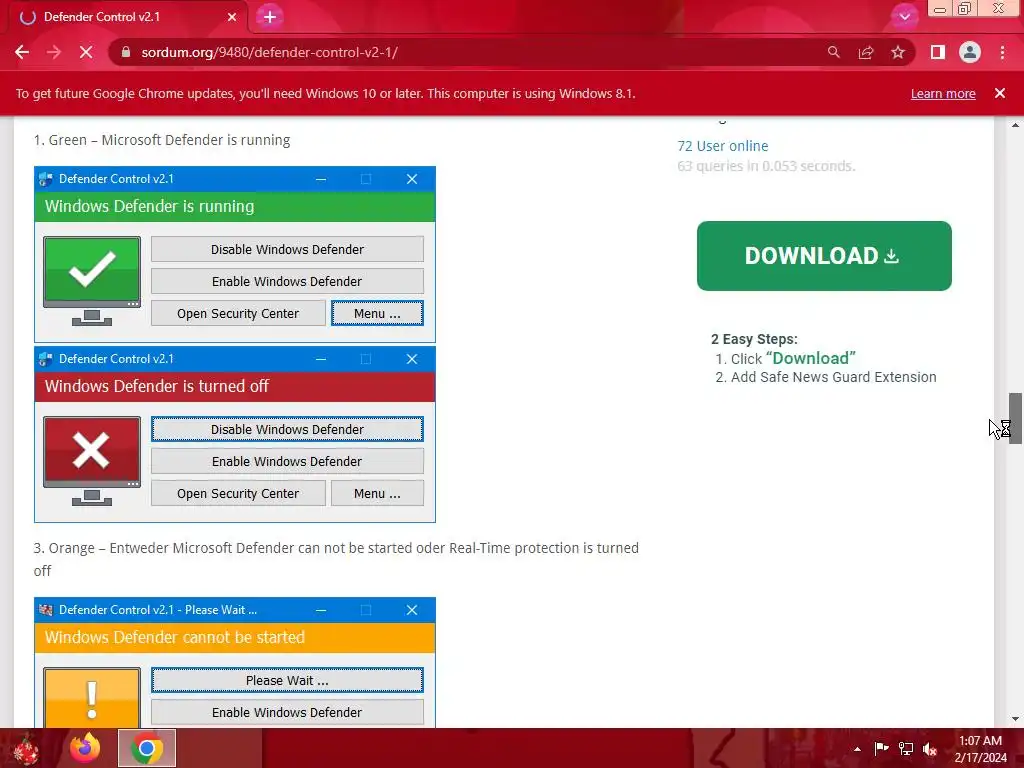The image size is (1024, 768).
Task: Click the zoom magnifier icon in address bar
Action: [834, 52]
